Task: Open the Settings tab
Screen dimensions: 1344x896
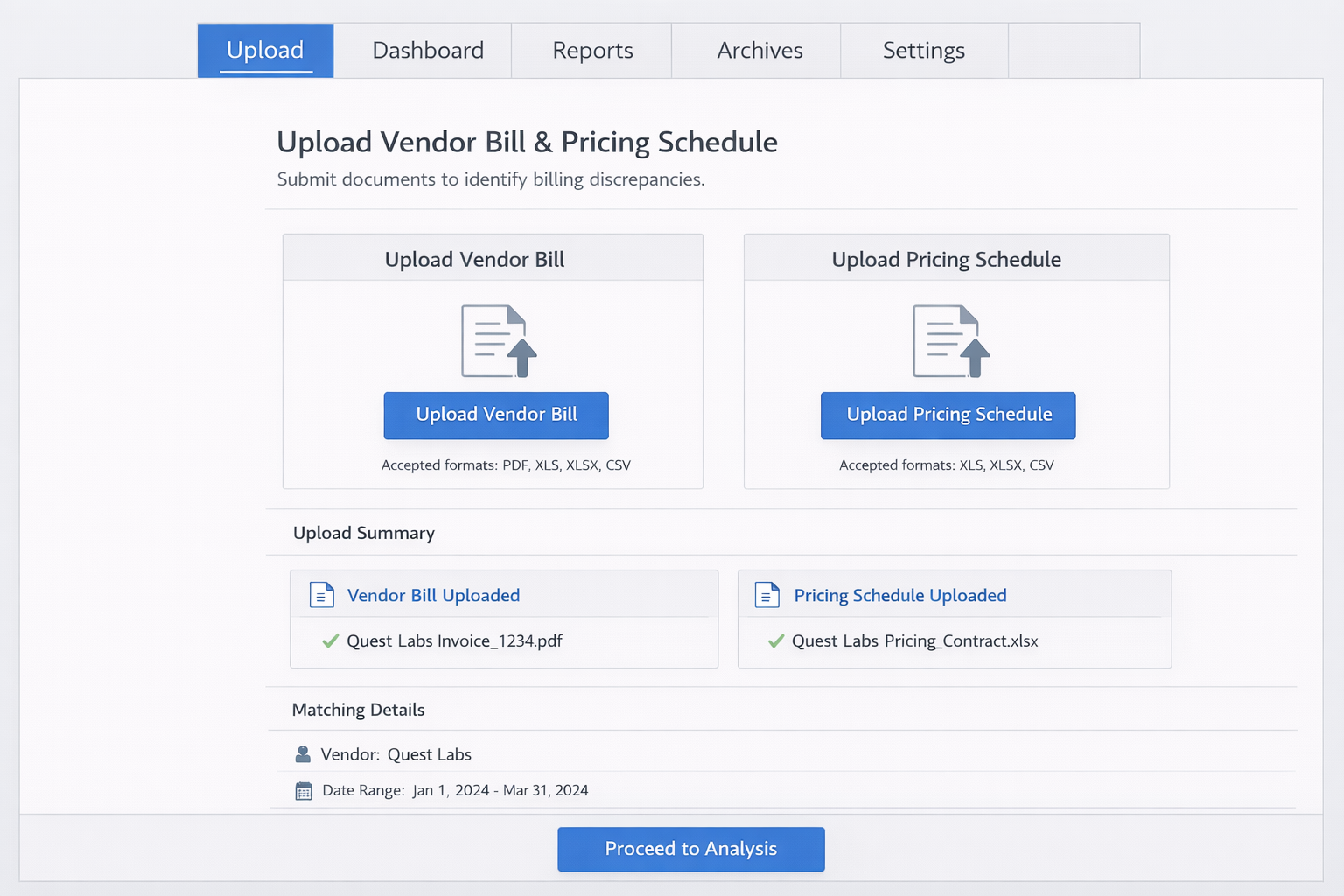Action: coord(923,51)
